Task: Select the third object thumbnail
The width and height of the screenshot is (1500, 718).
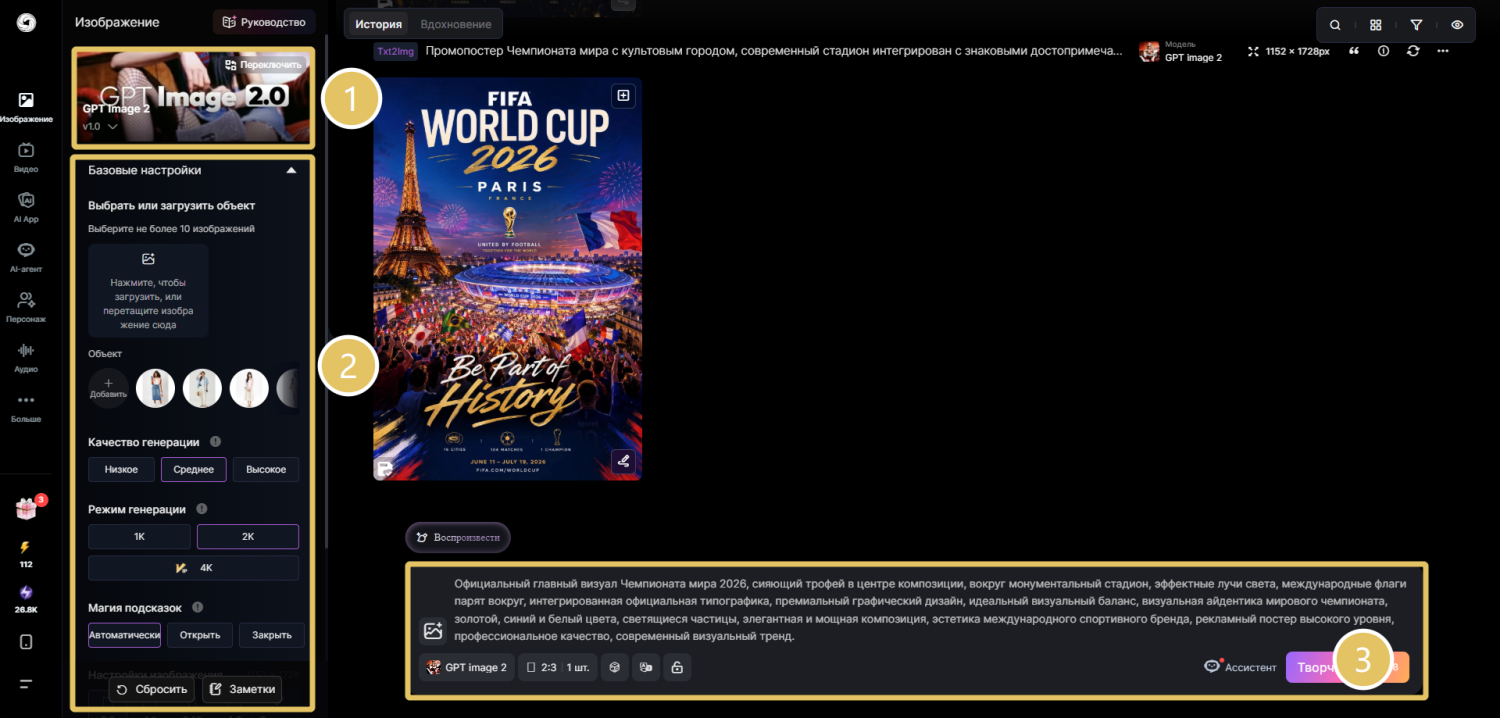Action: pos(249,388)
